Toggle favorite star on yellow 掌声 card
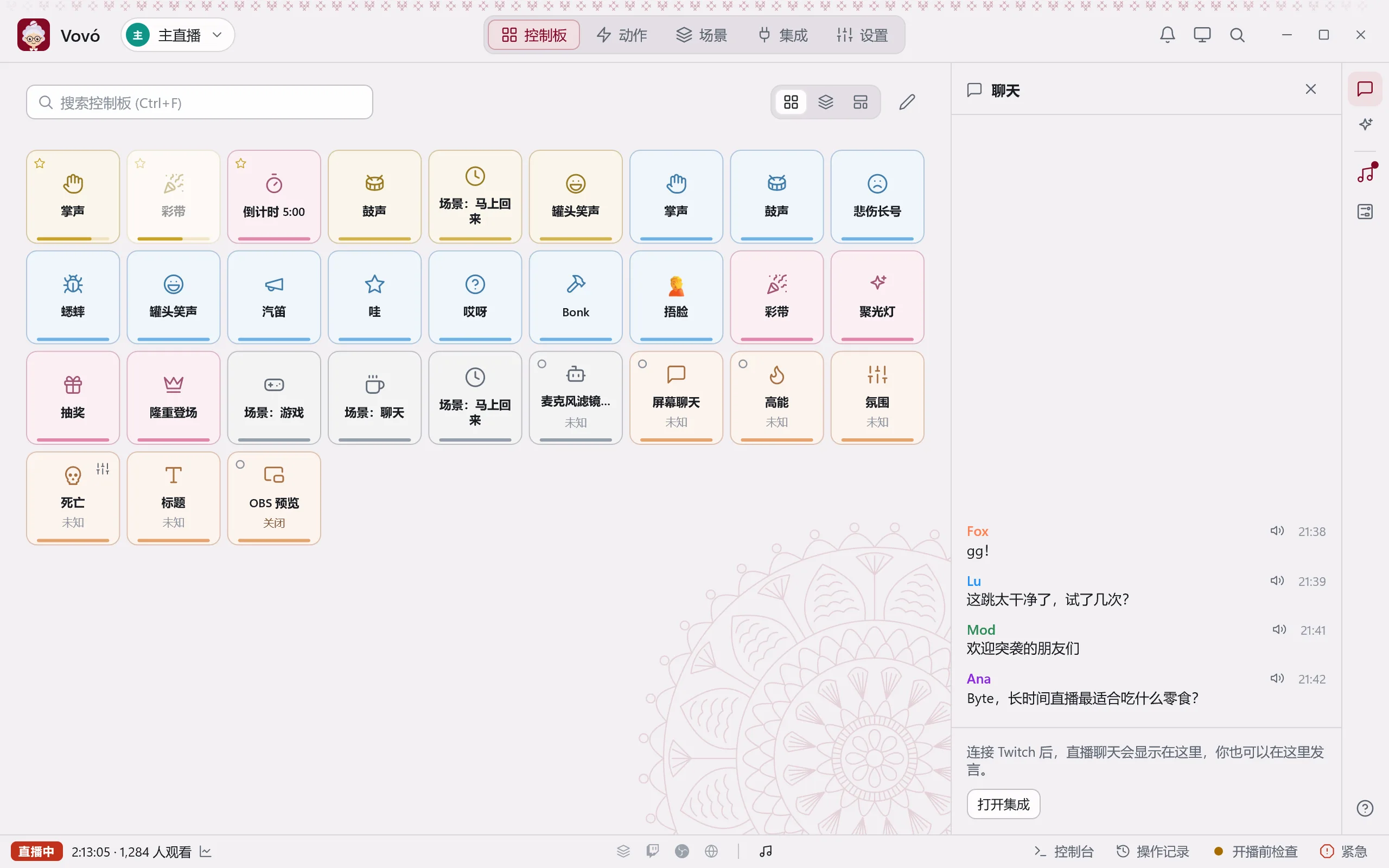The height and width of the screenshot is (868, 1389). [x=40, y=164]
